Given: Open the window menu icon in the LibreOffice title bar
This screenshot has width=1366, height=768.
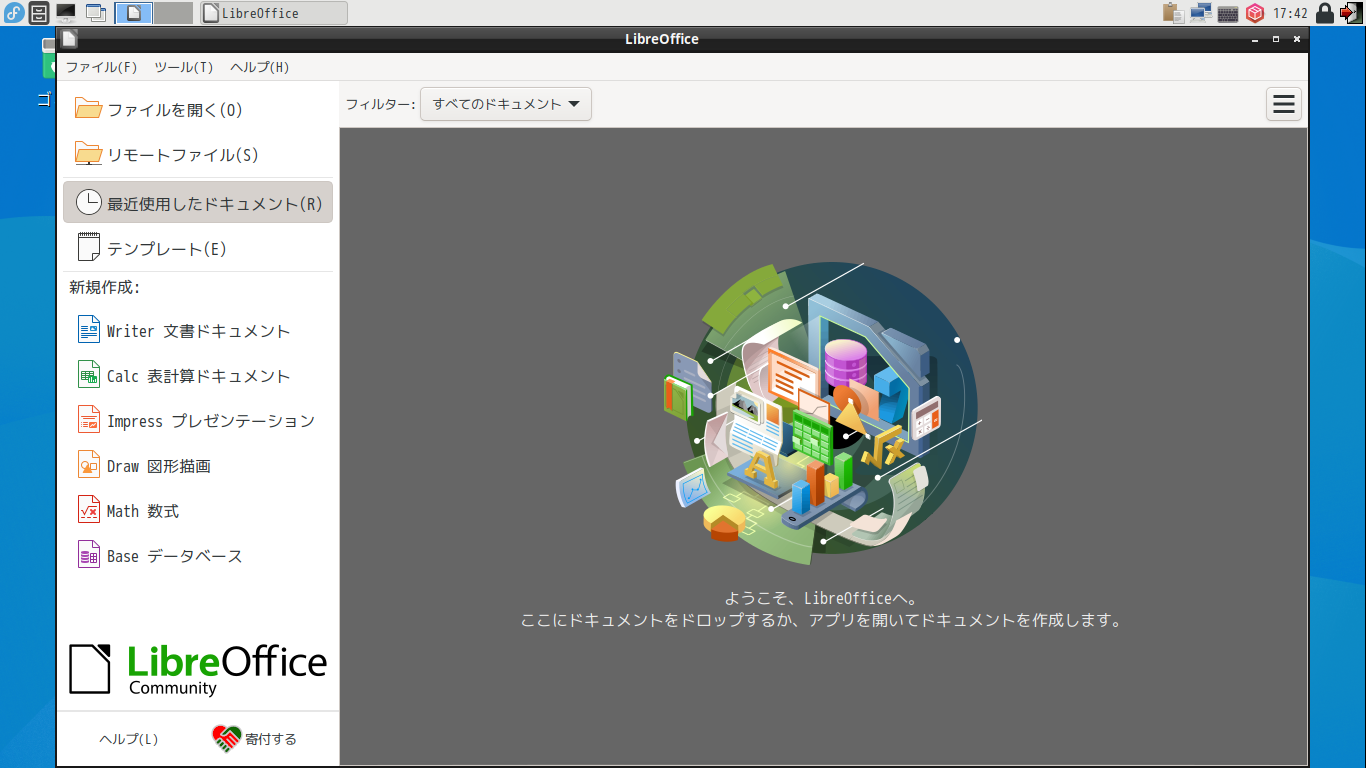Looking at the screenshot, I should point(69,39).
